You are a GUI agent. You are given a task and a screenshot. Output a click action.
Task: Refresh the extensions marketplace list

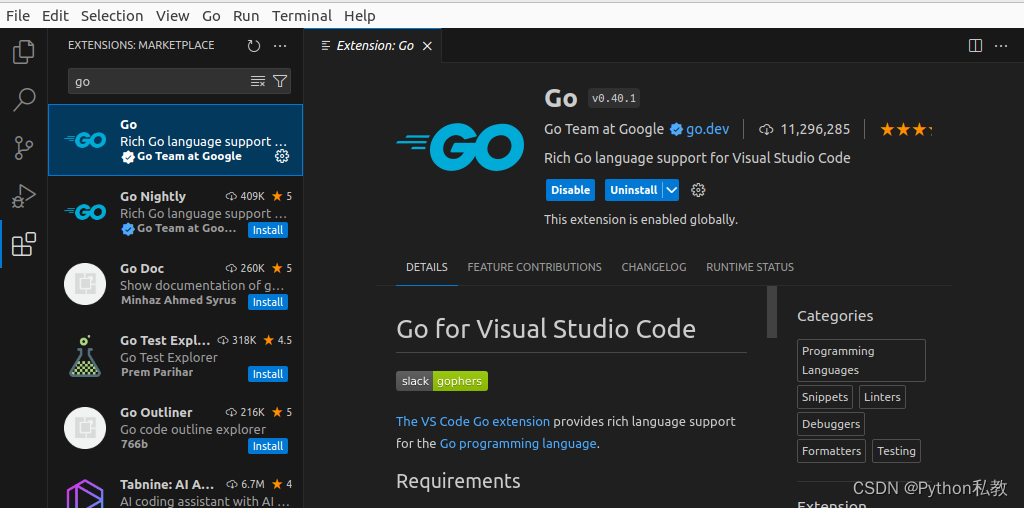[x=253, y=46]
